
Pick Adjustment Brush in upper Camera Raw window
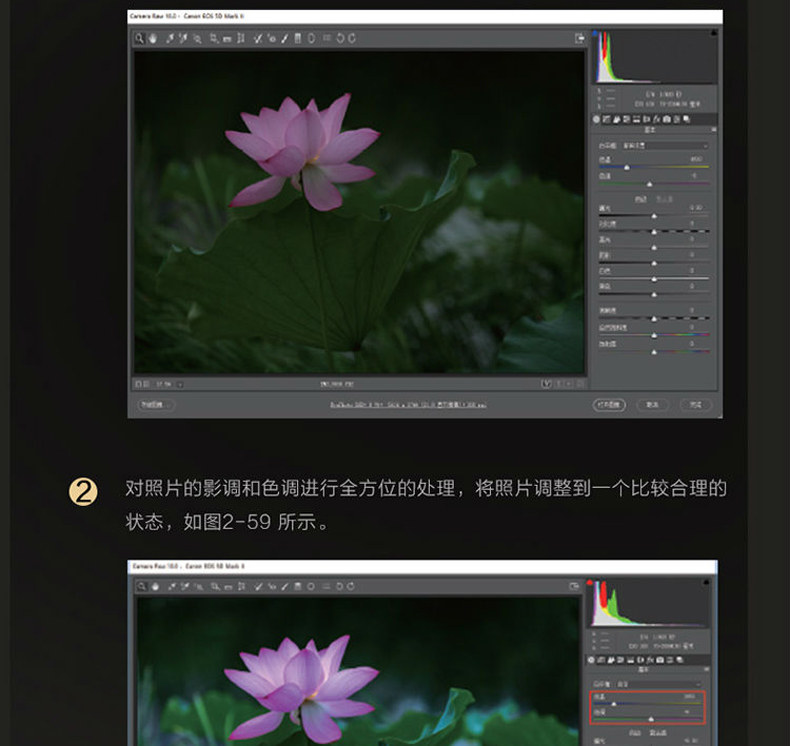[x=285, y=38]
